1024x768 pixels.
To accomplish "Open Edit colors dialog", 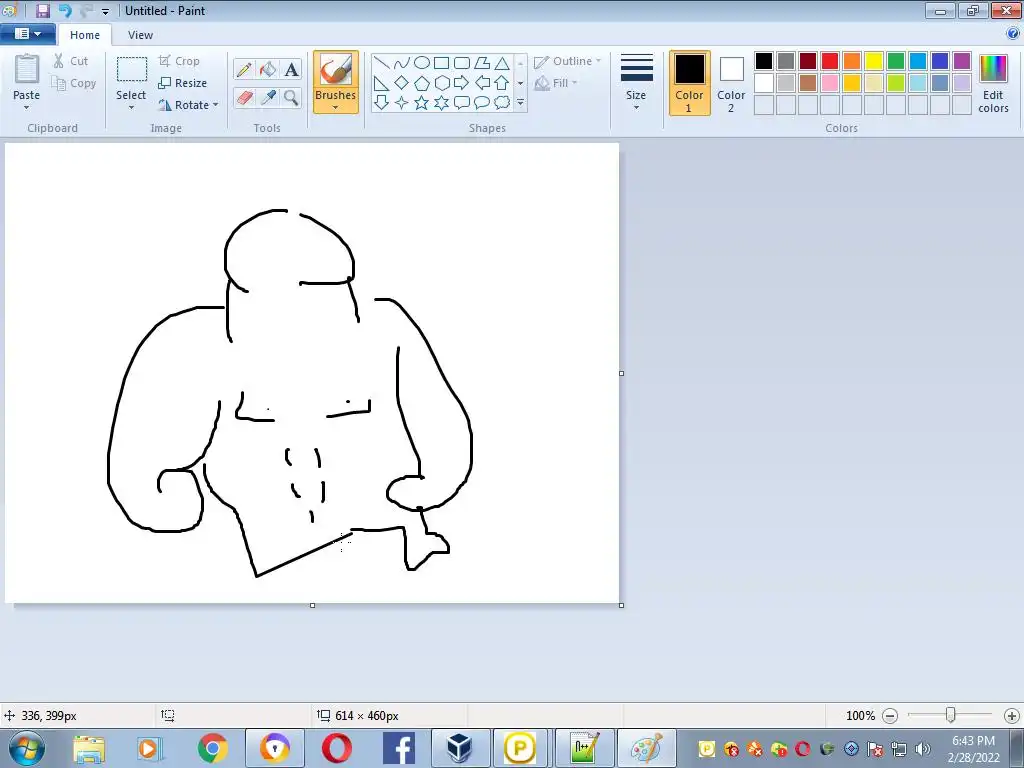I will 993,83.
